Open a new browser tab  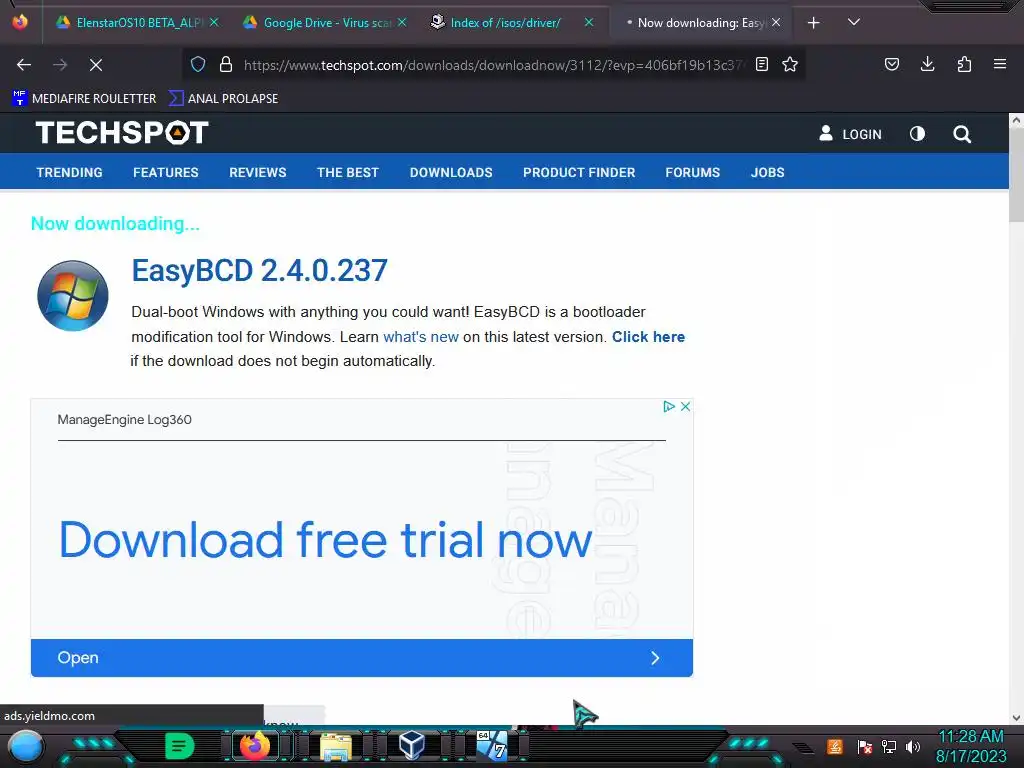(813, 23)
